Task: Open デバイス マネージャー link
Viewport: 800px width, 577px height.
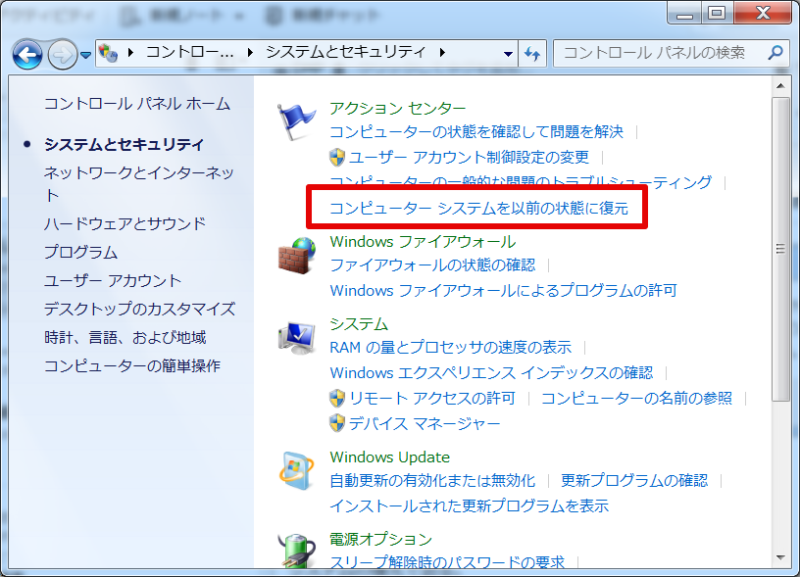Action: 424,423
